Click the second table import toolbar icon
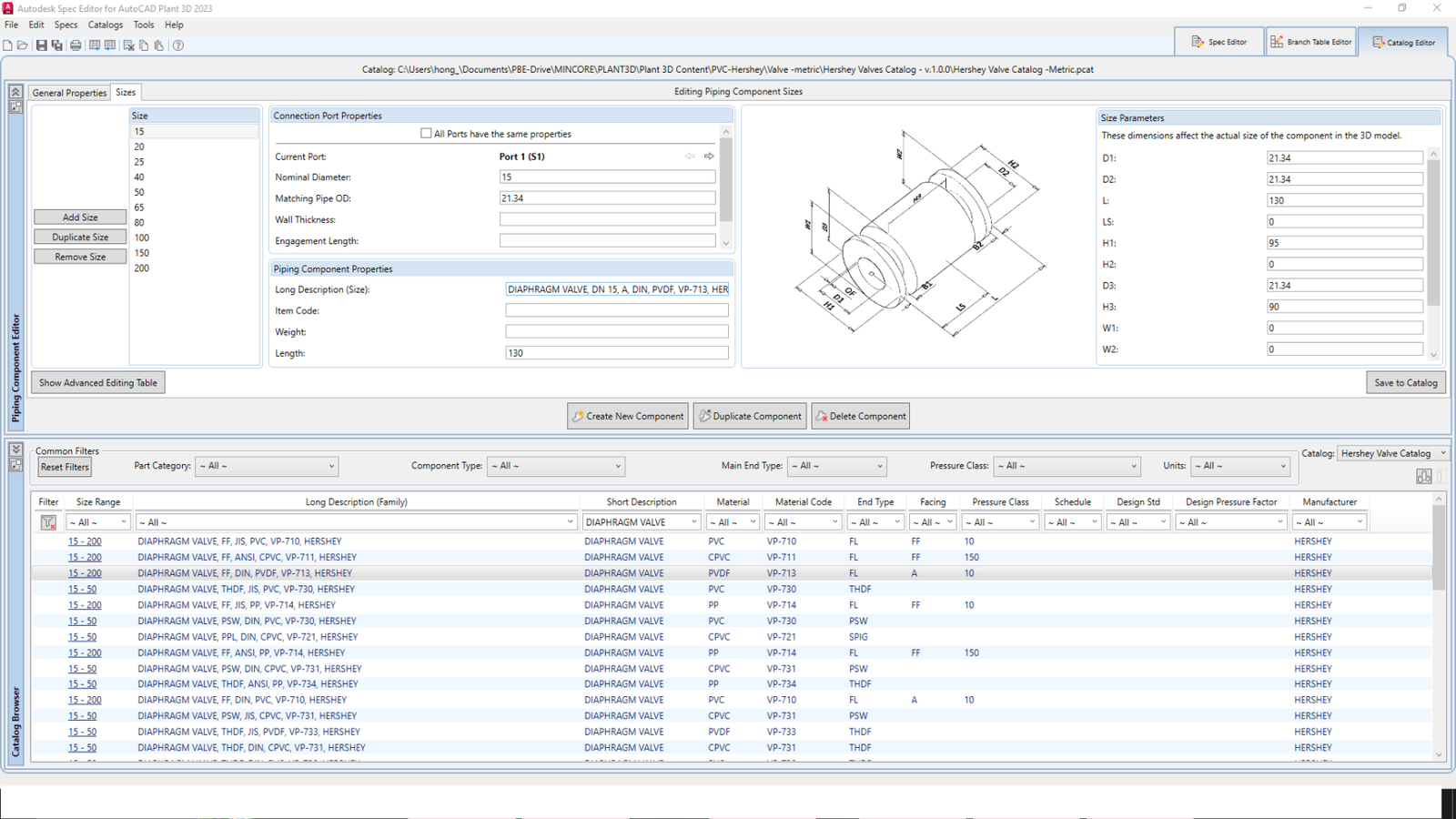This screenshot has width=1456, height=819. [110, 45]
